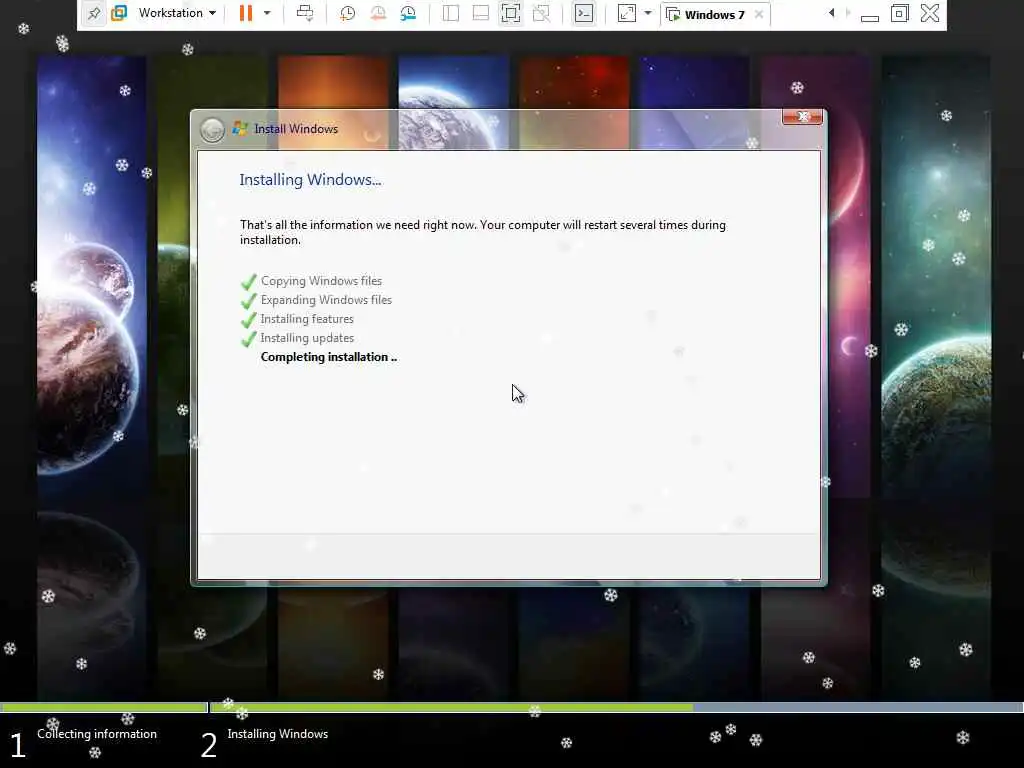
Task: Open the console view icon
Action: tap(584, 13)
